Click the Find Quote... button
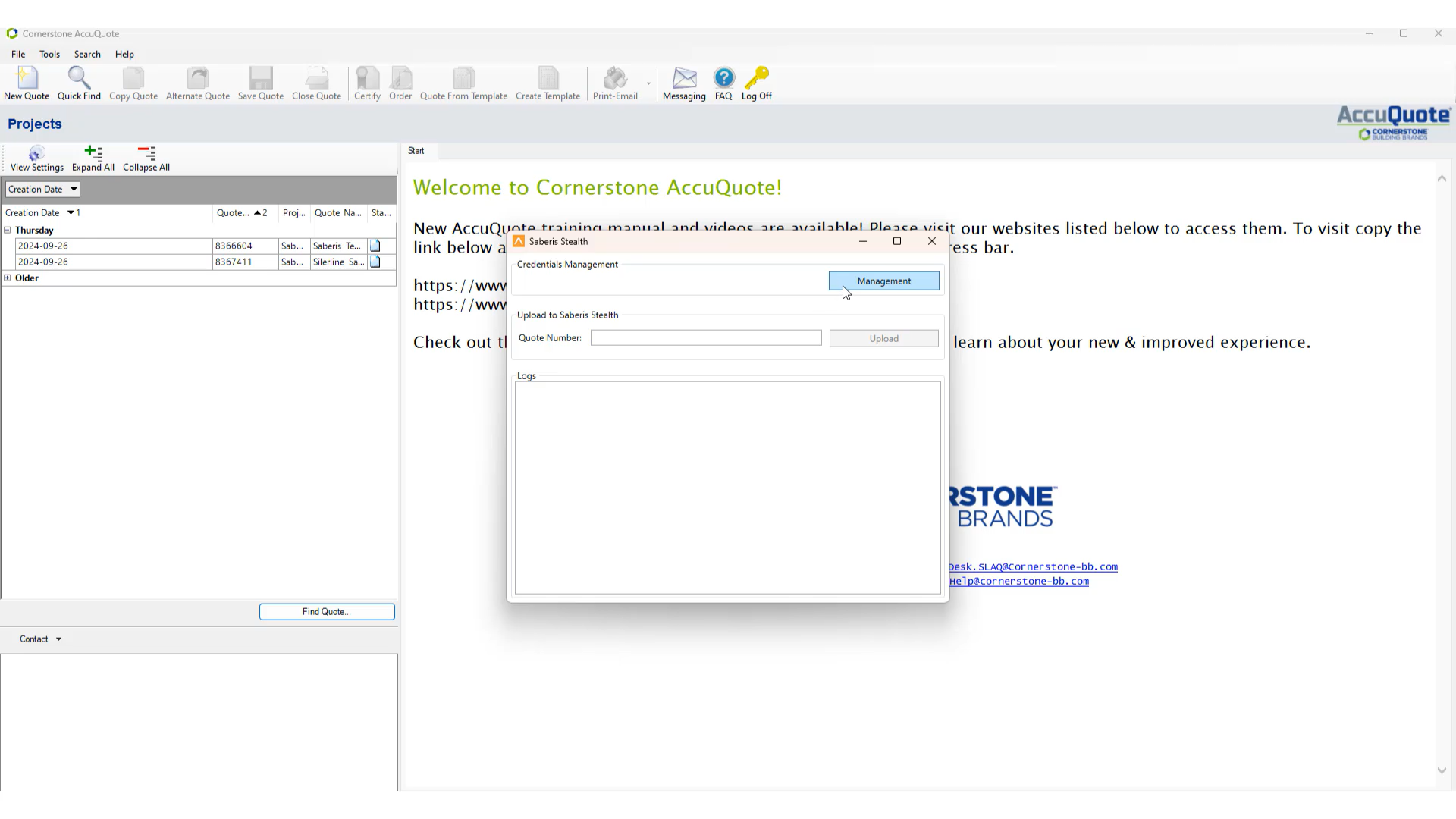This screenshot has width=1456, height=819. point(327,612)
